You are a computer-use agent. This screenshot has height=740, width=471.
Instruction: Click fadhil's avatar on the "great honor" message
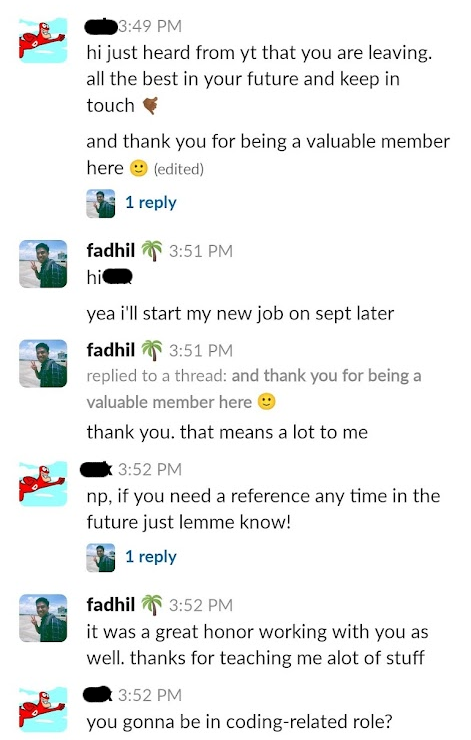(x=43, y=618)
